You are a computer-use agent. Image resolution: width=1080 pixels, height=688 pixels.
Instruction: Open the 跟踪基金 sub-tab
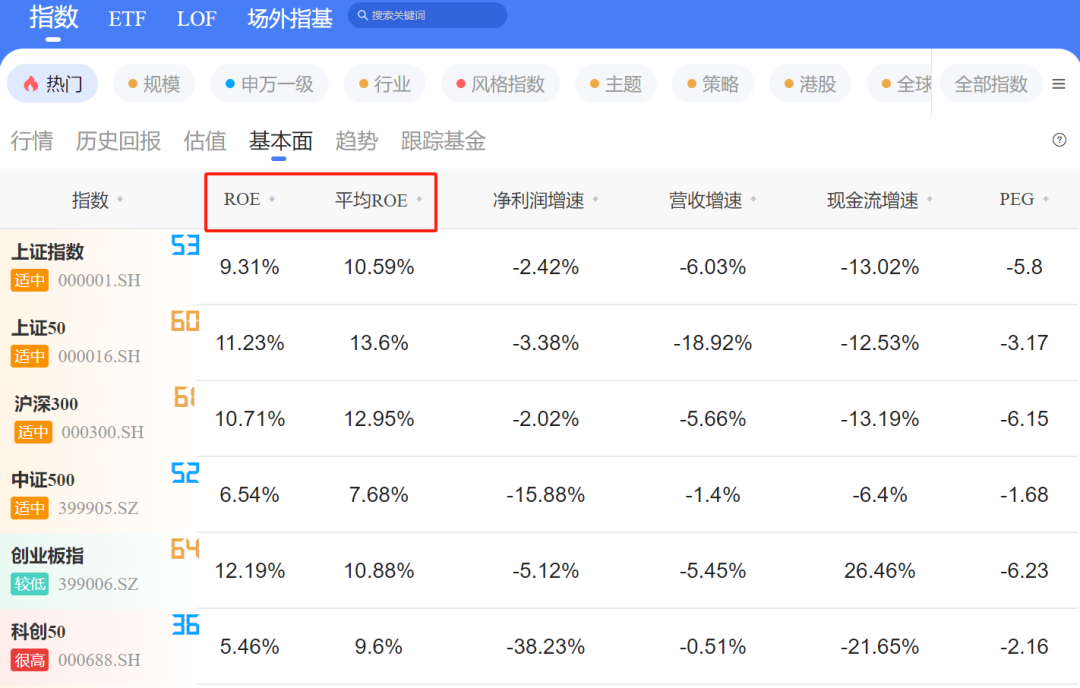tap(443, 140)
